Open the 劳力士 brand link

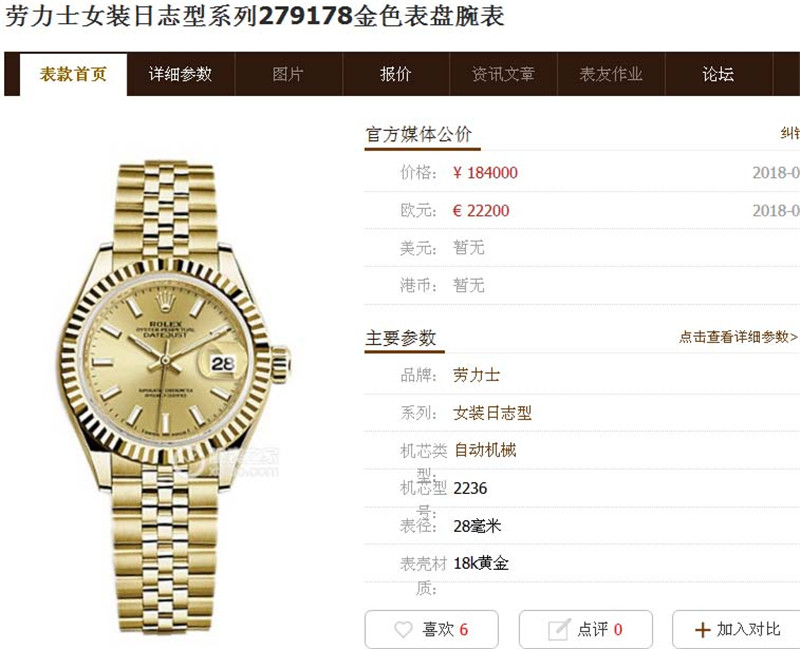tap(476, 375)
